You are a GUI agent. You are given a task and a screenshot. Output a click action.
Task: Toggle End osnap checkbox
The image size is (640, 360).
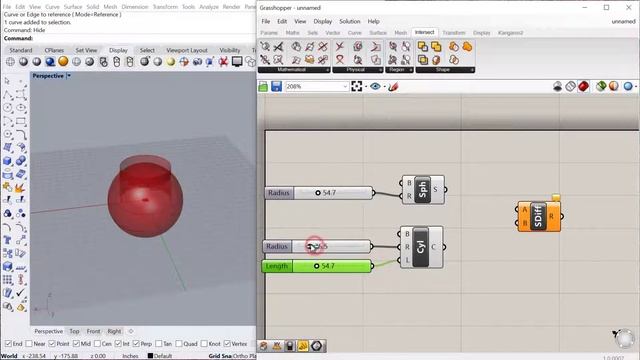click(8, 344)
